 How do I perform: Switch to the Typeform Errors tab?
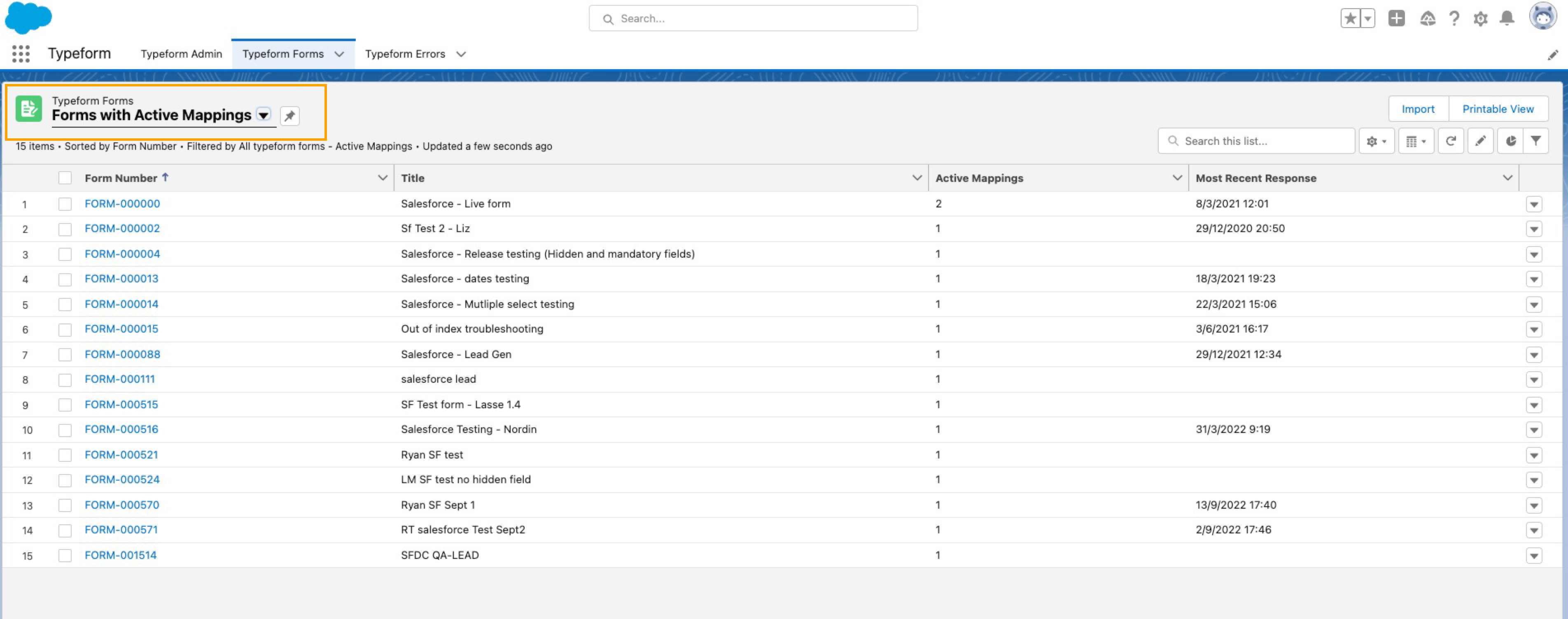405,54
